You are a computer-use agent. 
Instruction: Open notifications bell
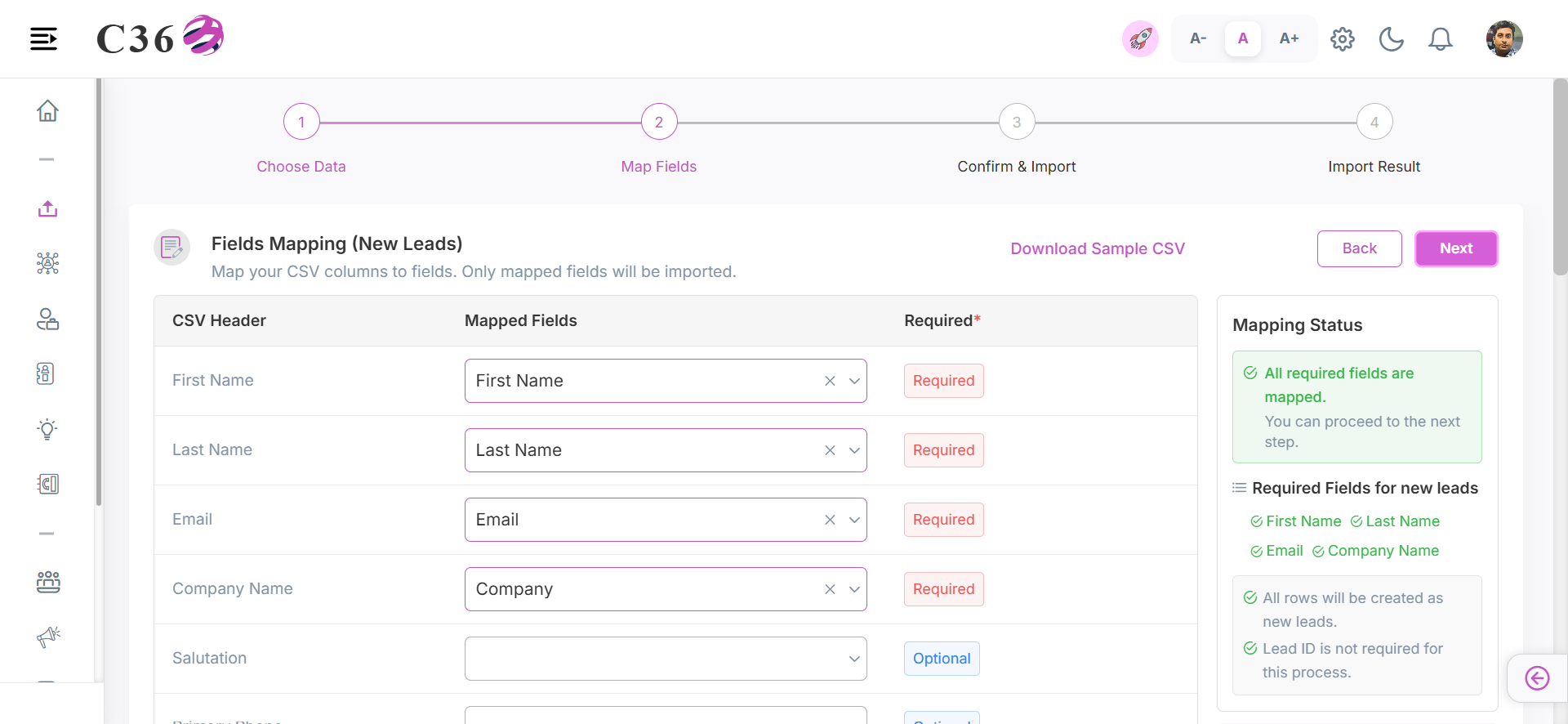(x=1441, y=38)
